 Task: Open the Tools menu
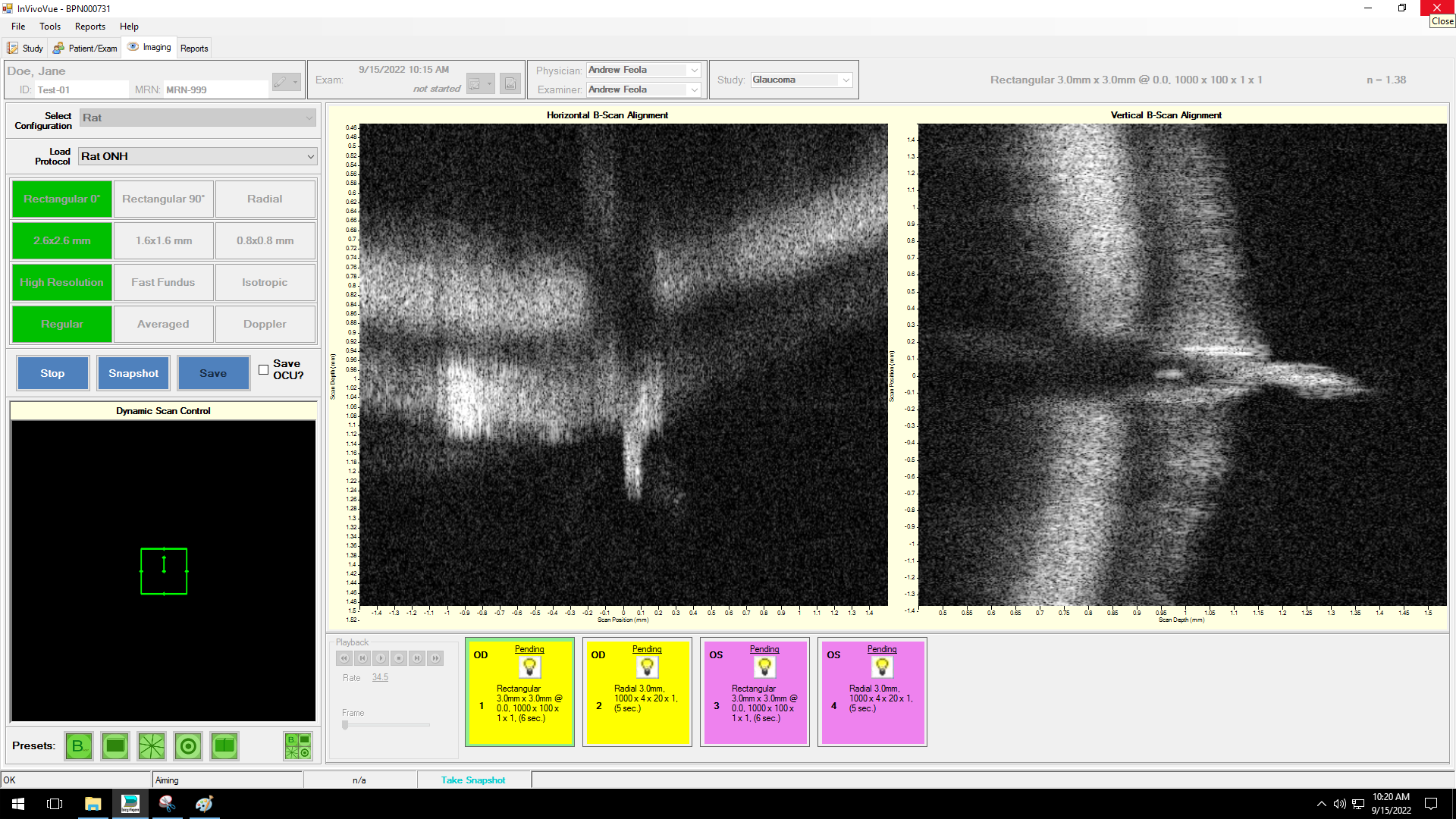50,27
